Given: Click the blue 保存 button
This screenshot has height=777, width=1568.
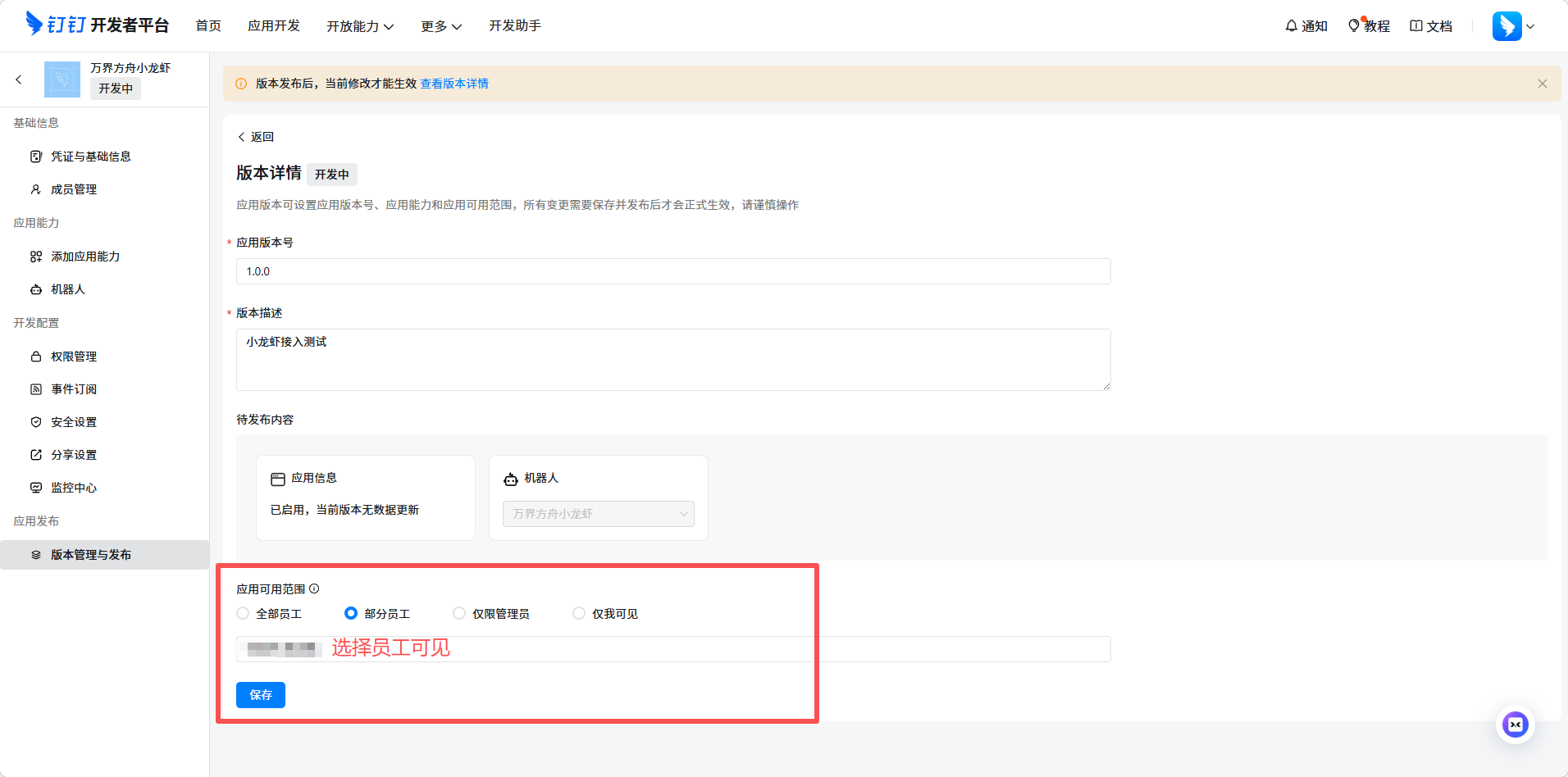Looking at the screenshot, I should [261, 695].
